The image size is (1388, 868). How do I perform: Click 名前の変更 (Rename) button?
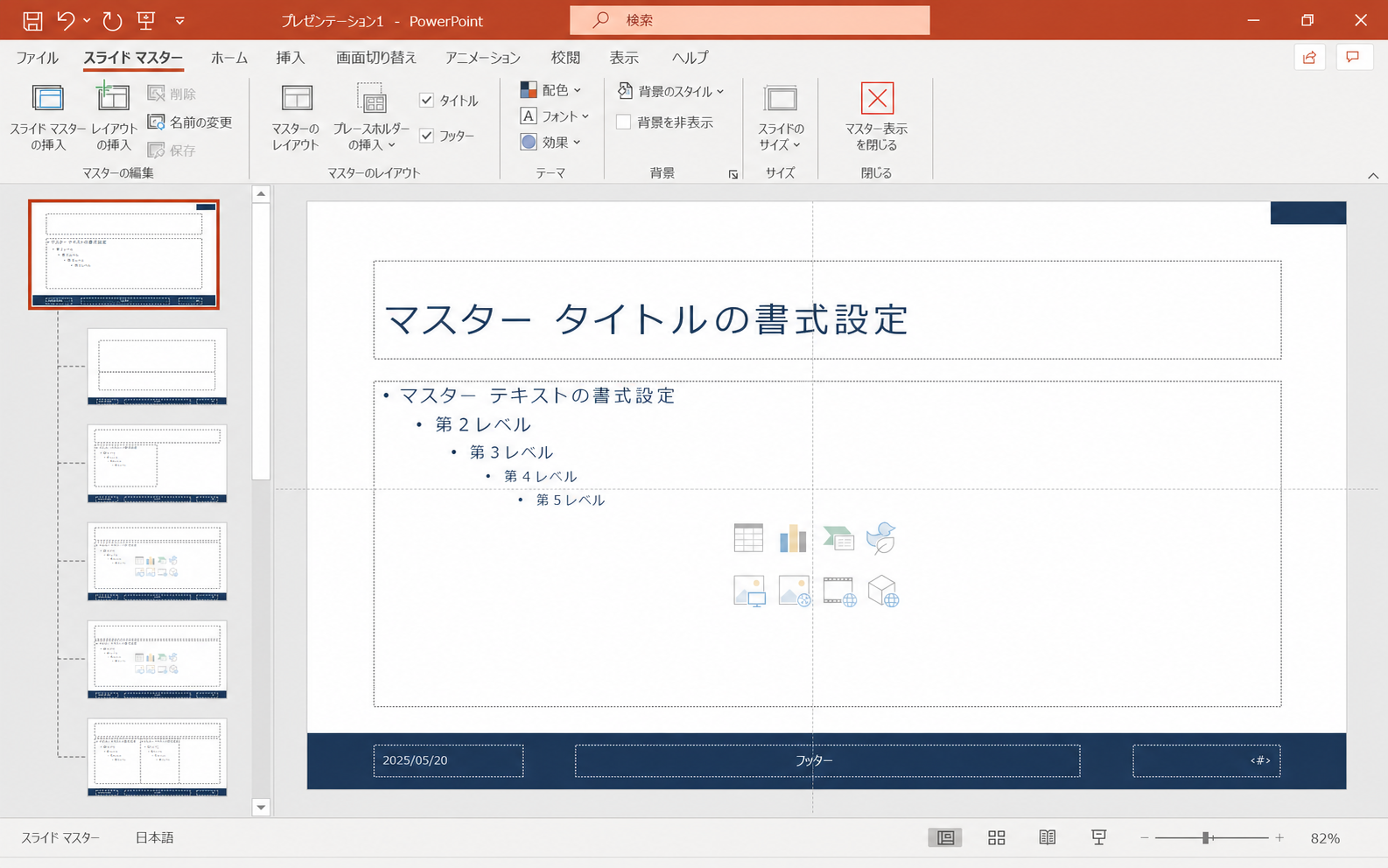(x=190, y=122)
